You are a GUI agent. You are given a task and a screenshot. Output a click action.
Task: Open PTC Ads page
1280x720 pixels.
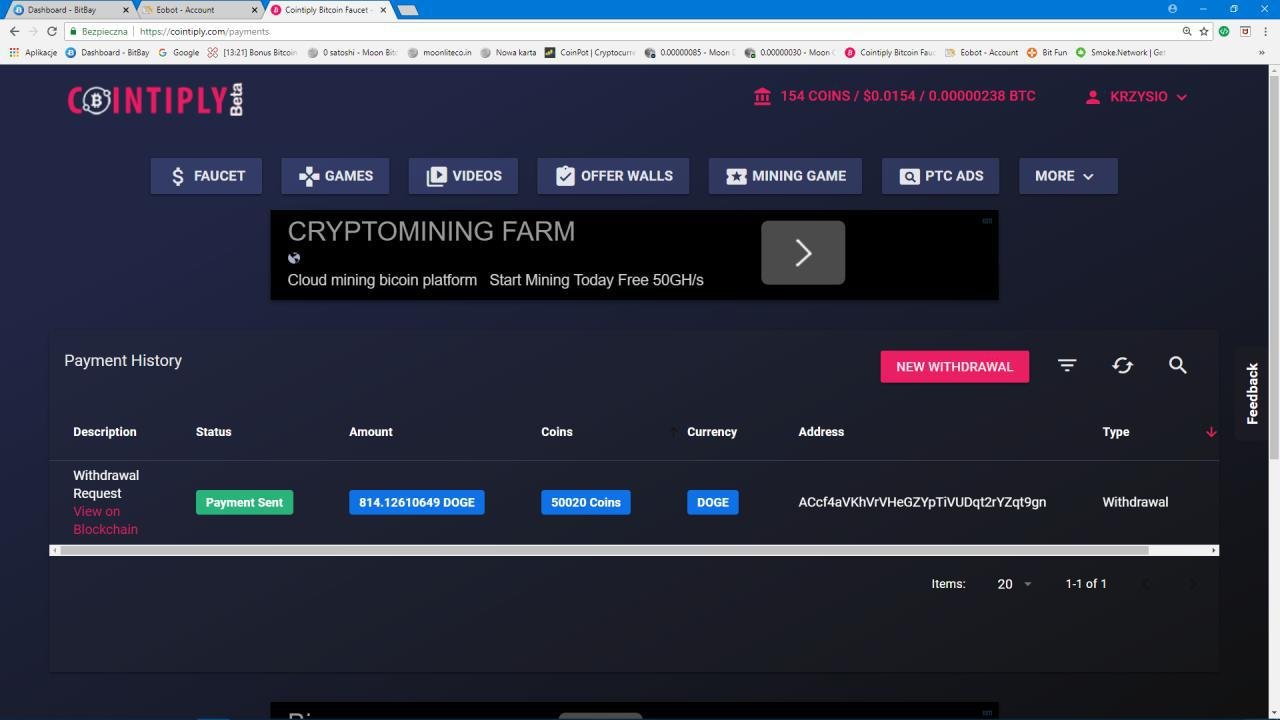point(940,176)
